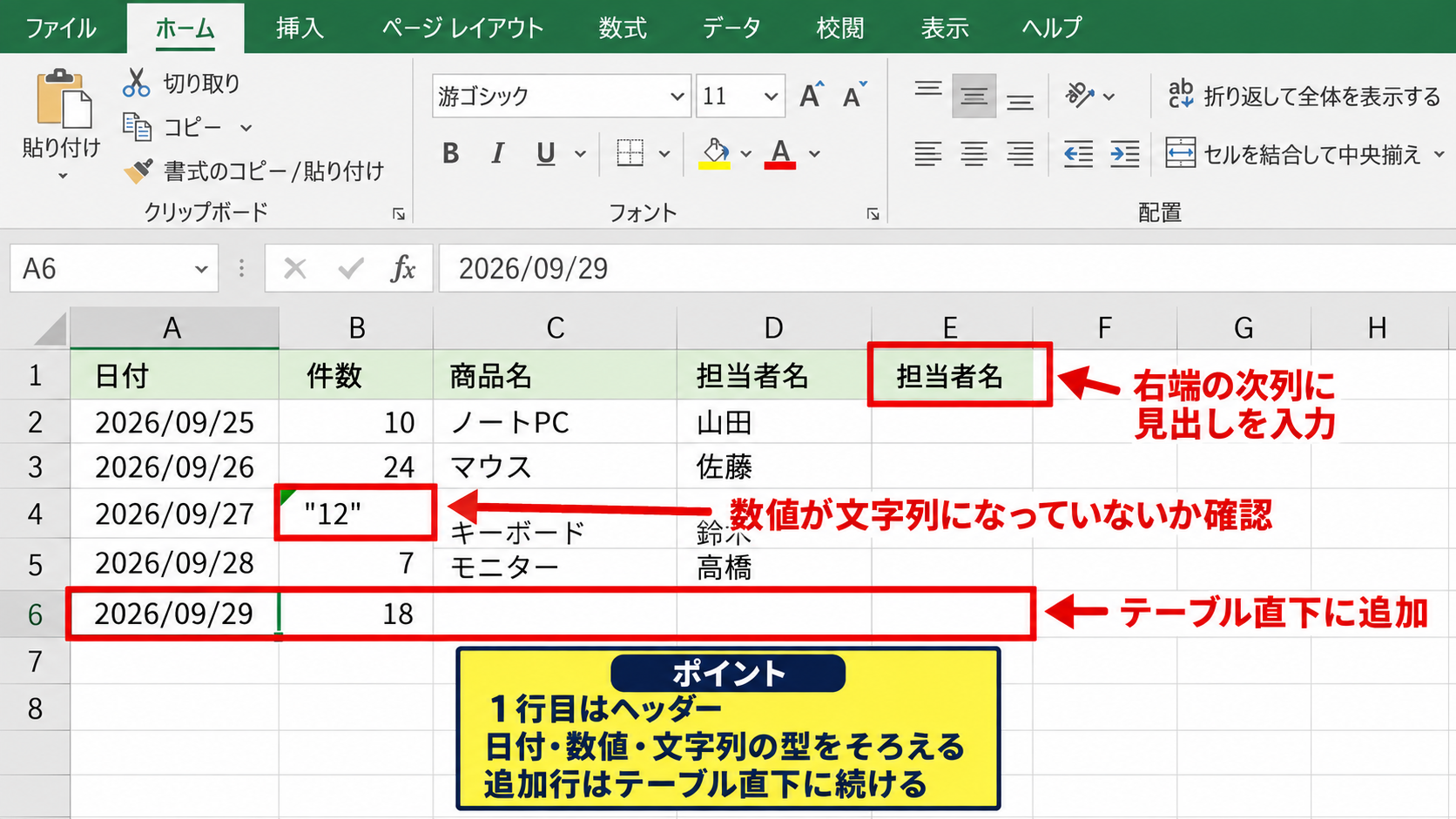Image resolution: width=1456 pixels, height=819 pixels.
Task: Open the Help (ヘルプ) tab
Action: tap(1052, 28)
